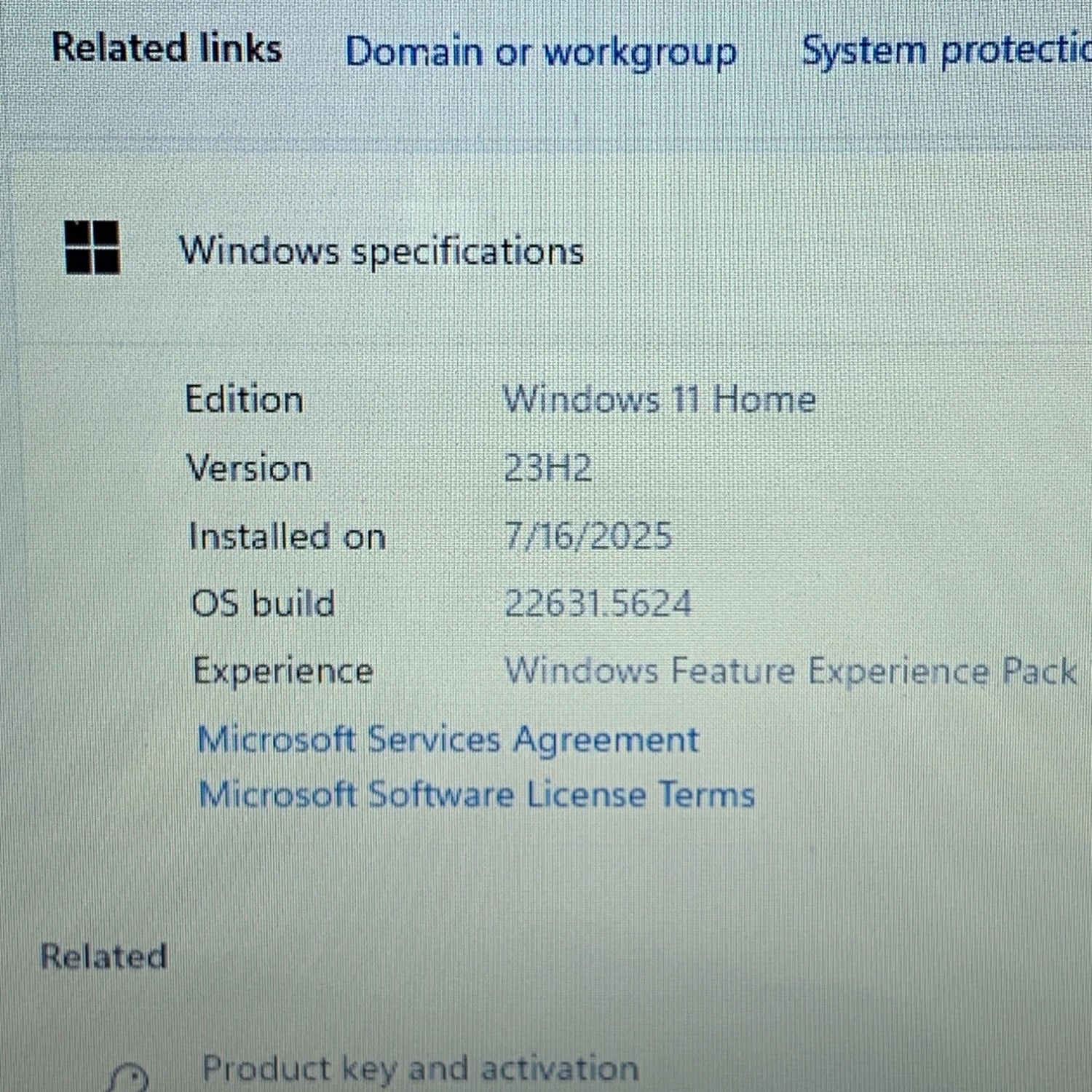Click the Windows logo icon beside Windows specifications
Image resolution: width=1092 pixels, height=1092 pixels.
point(92,248)
